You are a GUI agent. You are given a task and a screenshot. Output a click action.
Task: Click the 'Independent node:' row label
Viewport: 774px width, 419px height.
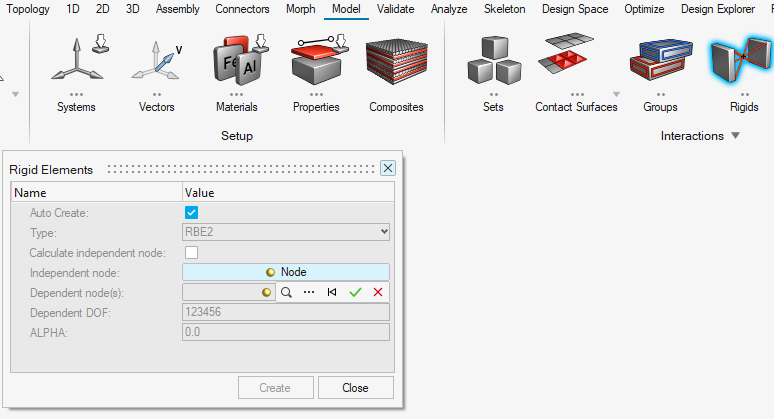75,273
